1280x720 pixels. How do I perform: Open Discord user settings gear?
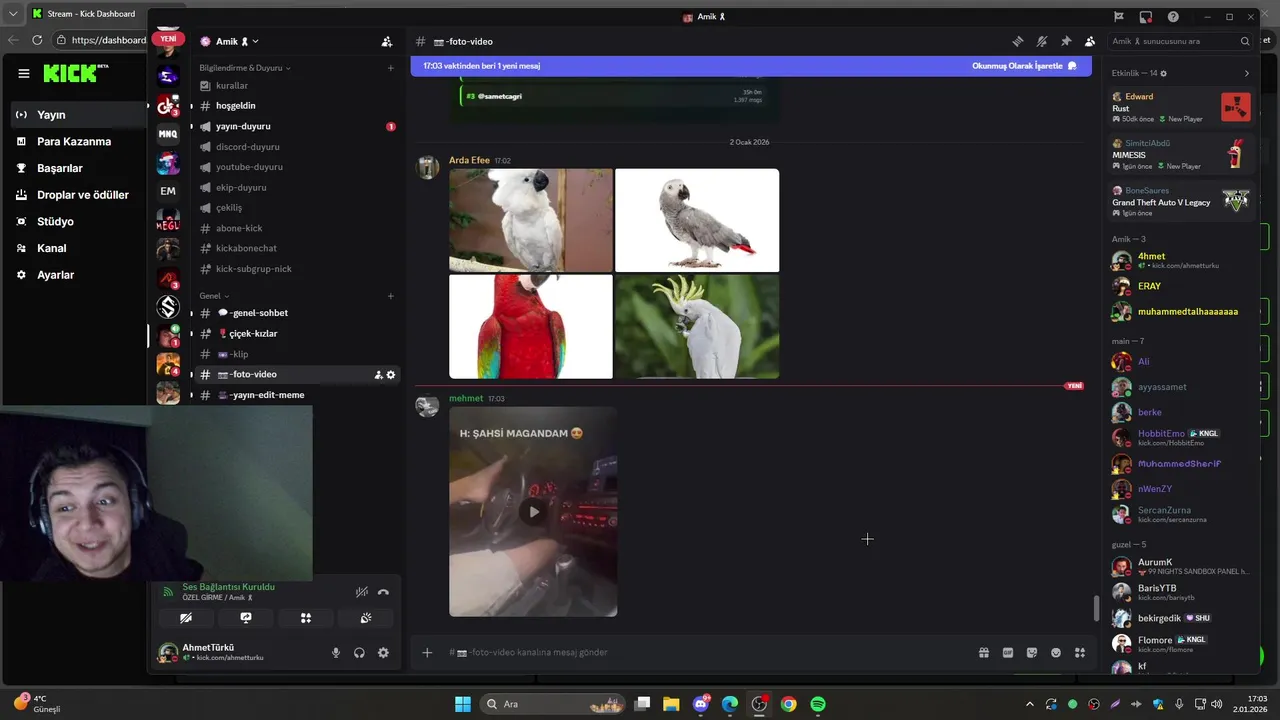click(383, 653)
